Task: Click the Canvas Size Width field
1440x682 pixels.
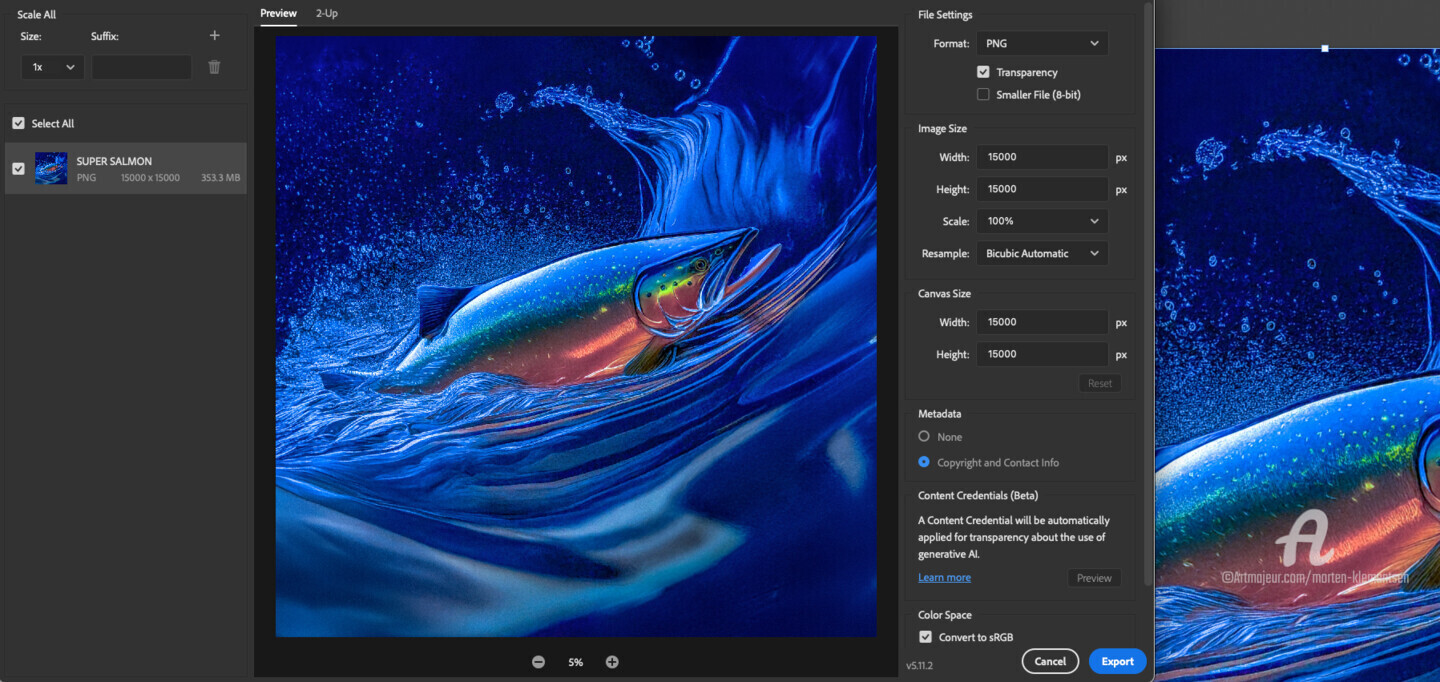Action: 1042,322
